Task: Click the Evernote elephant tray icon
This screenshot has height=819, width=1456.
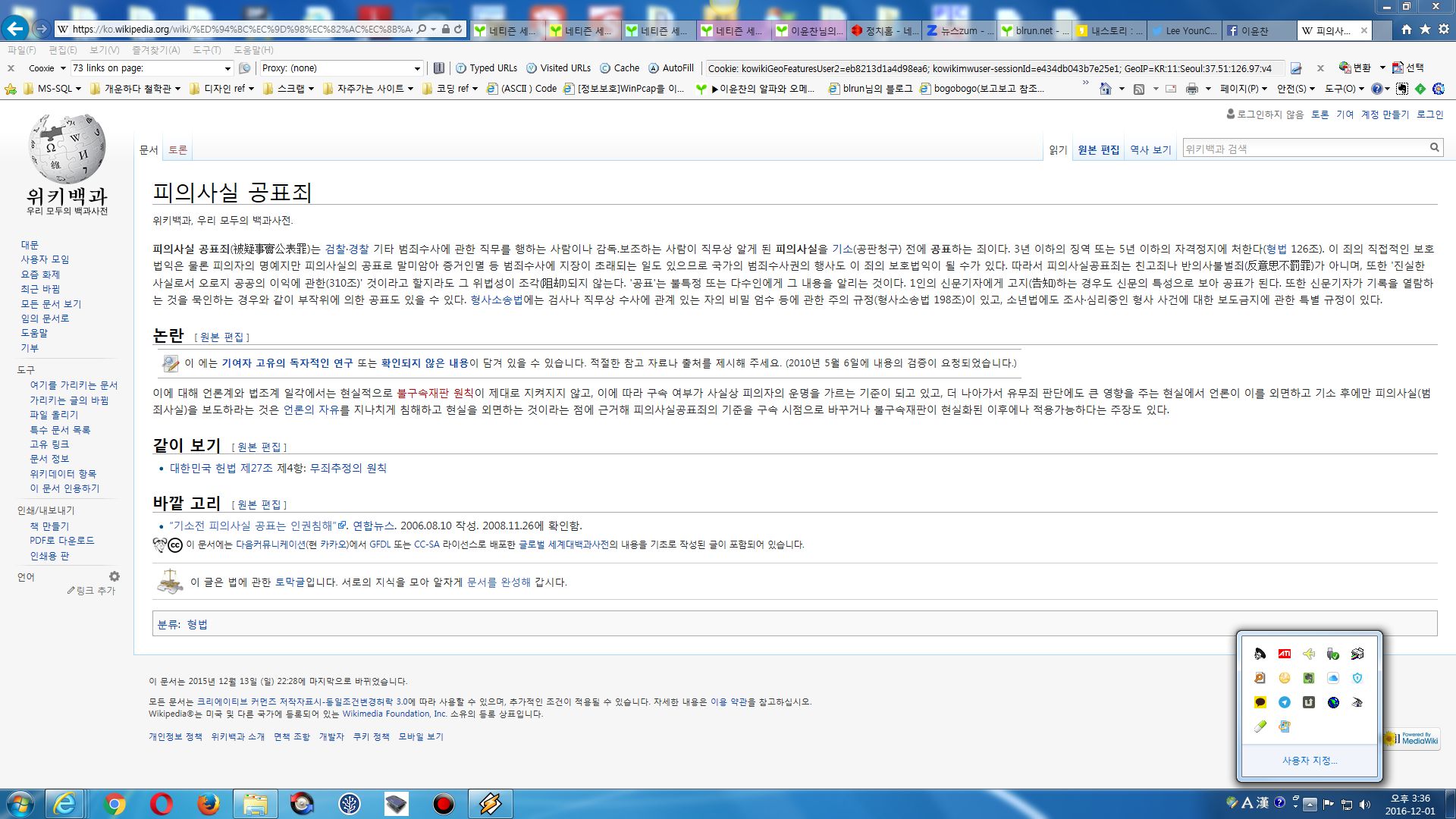Action: point(1308,678)
